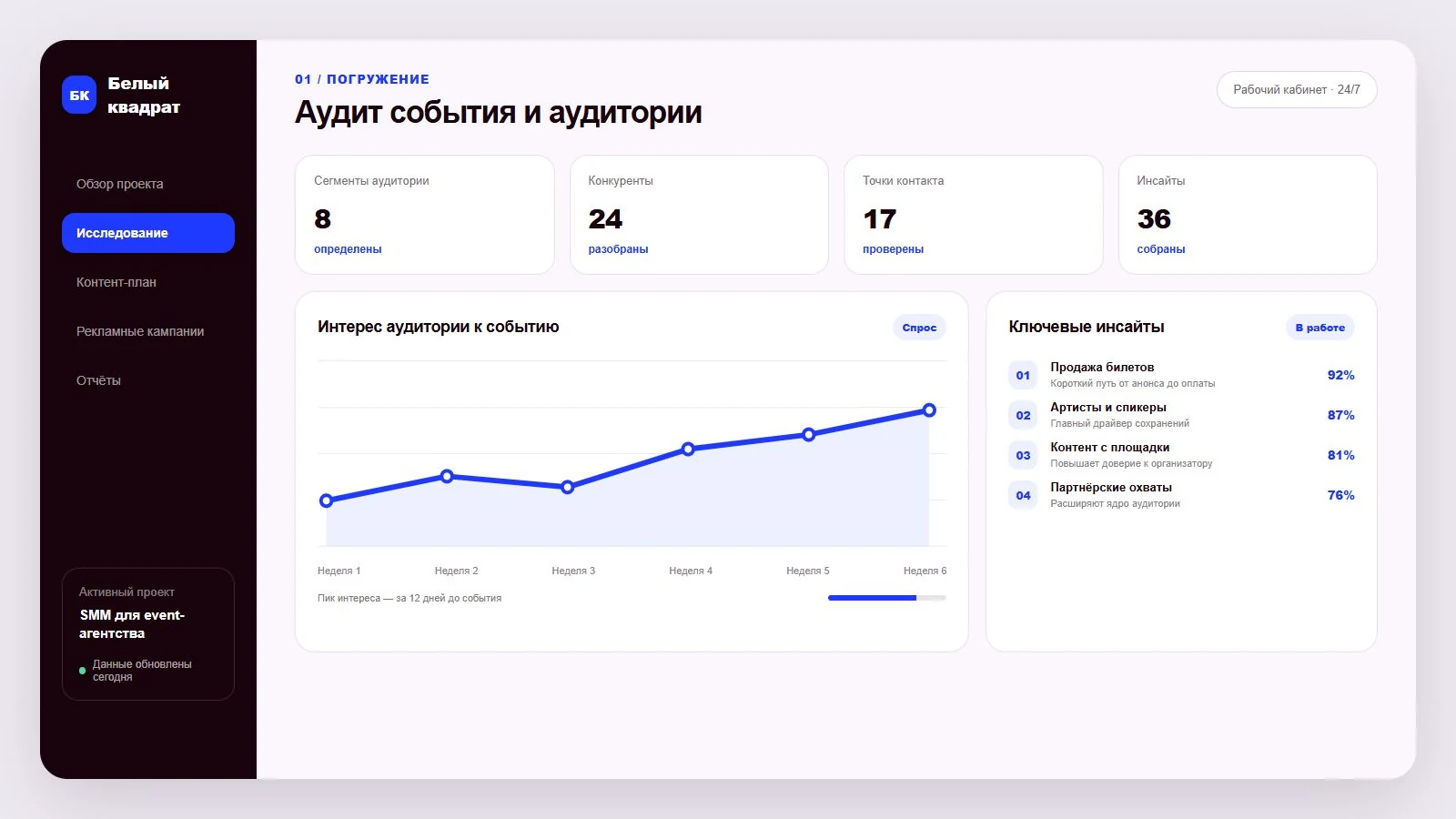Click the Неделя 4 chart data point

[x=688, y=449]
